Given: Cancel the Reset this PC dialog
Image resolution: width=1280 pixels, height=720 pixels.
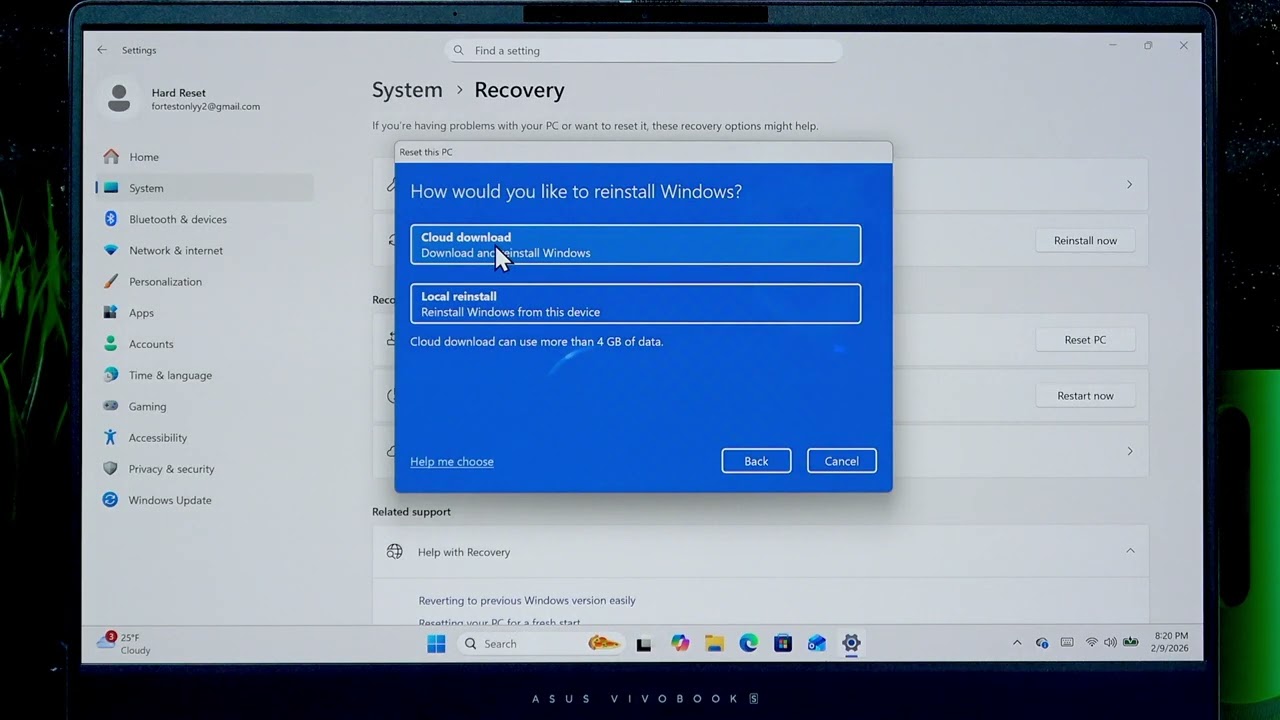Looking at the screenshot, I should [841, 461].
